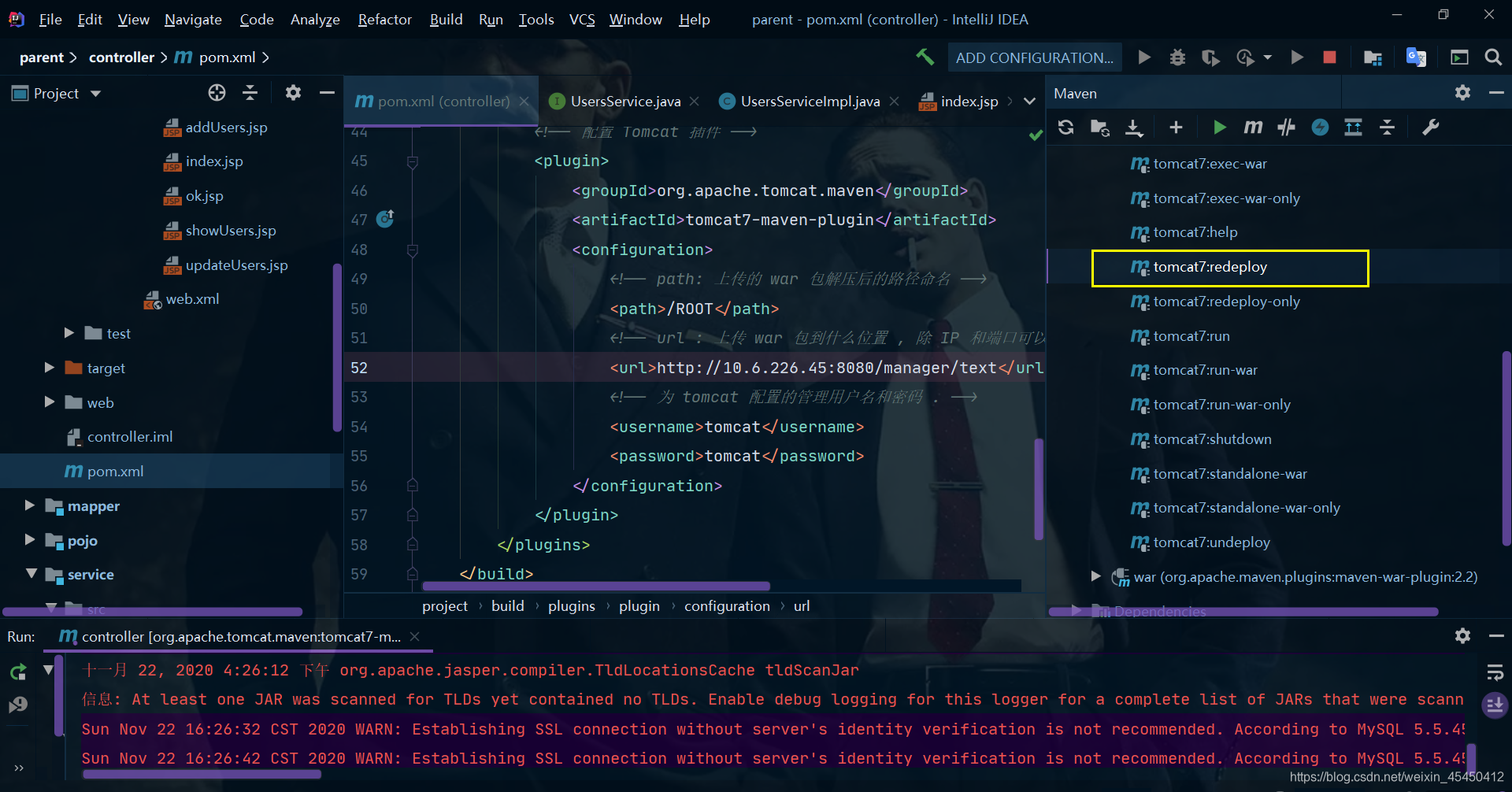Open the Analyze menu
This screenshot has width=1512, height=792.
point(315,19)
